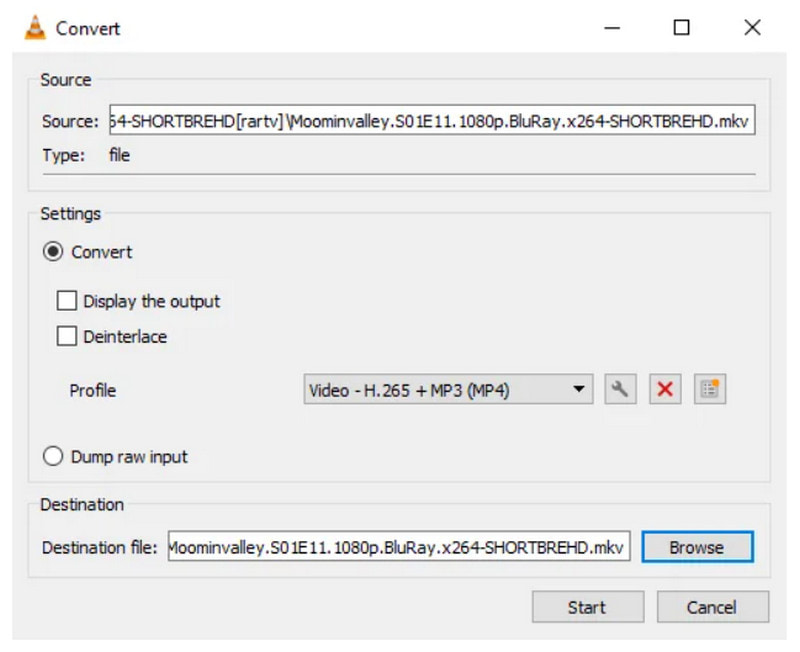The height and width of the screenshot is (652, 800).
Task: Close the Convert dialog window
Action: click(752, 28)
